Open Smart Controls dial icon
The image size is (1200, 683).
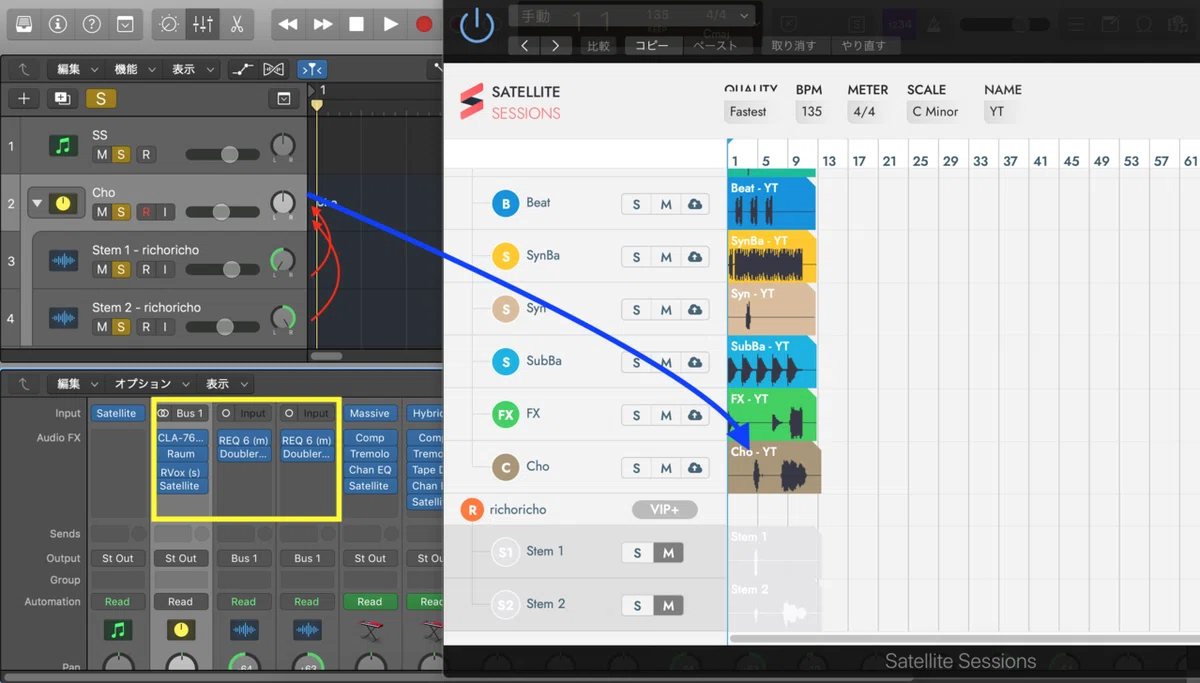pos(170,24)
